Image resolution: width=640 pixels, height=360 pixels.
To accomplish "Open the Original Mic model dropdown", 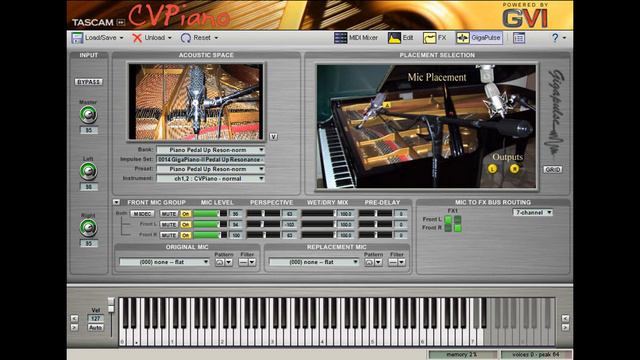I will (x=164, y=262).
